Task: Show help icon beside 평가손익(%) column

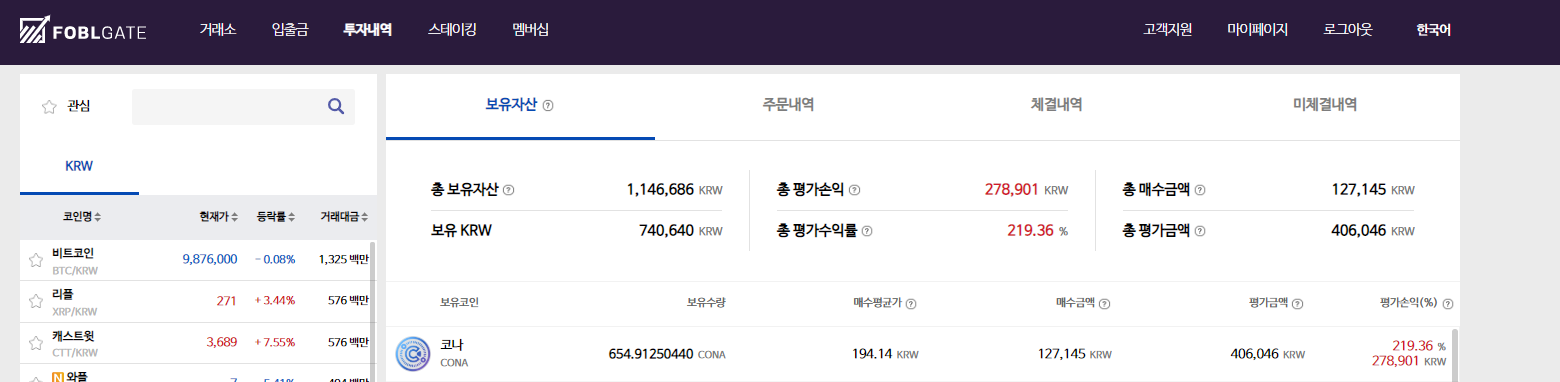Action: click(1448, 304)
